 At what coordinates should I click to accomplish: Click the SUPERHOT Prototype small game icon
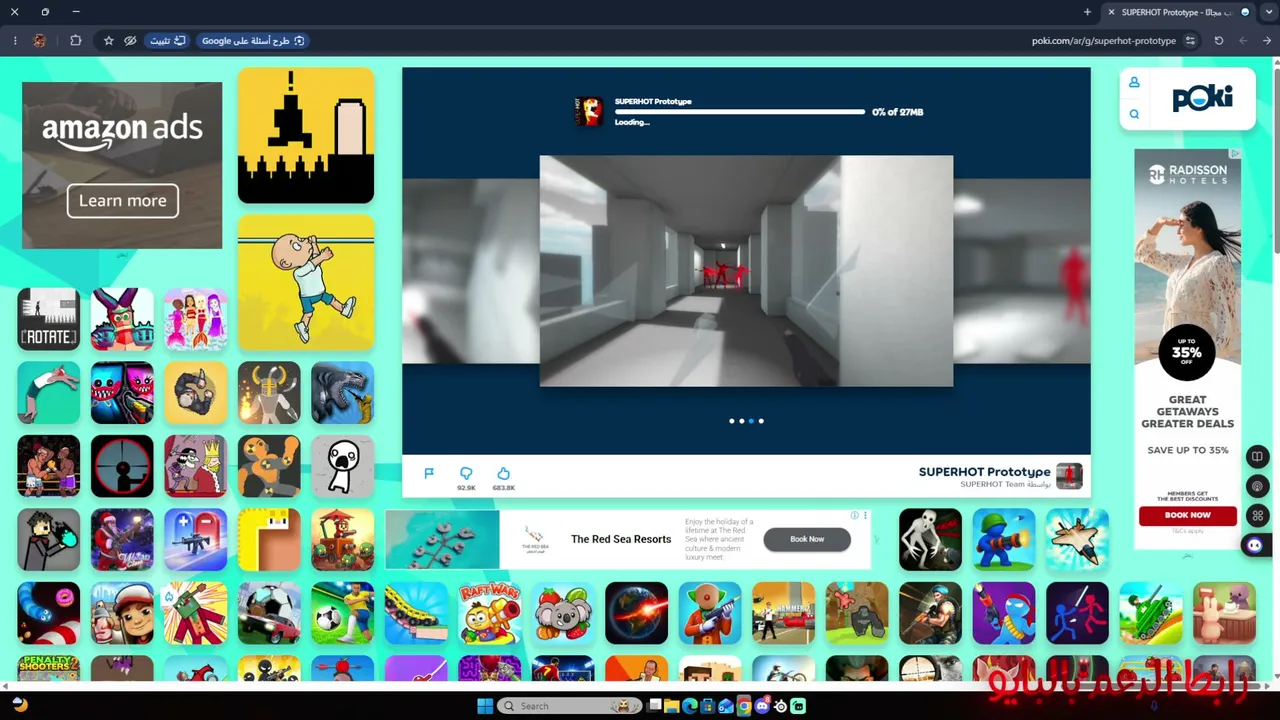coord(1069,476)
